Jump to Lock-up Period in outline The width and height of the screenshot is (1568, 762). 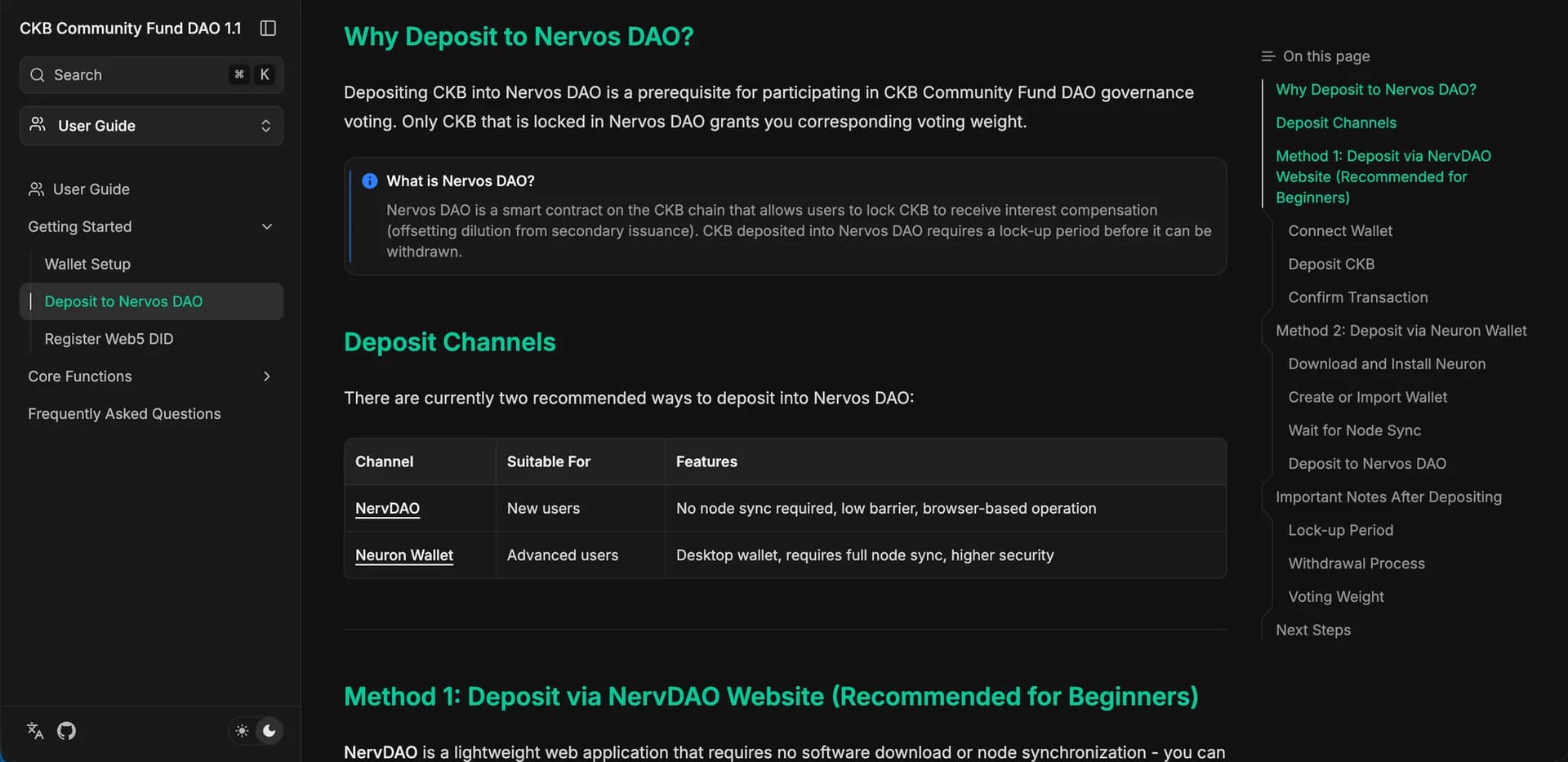1340,530
